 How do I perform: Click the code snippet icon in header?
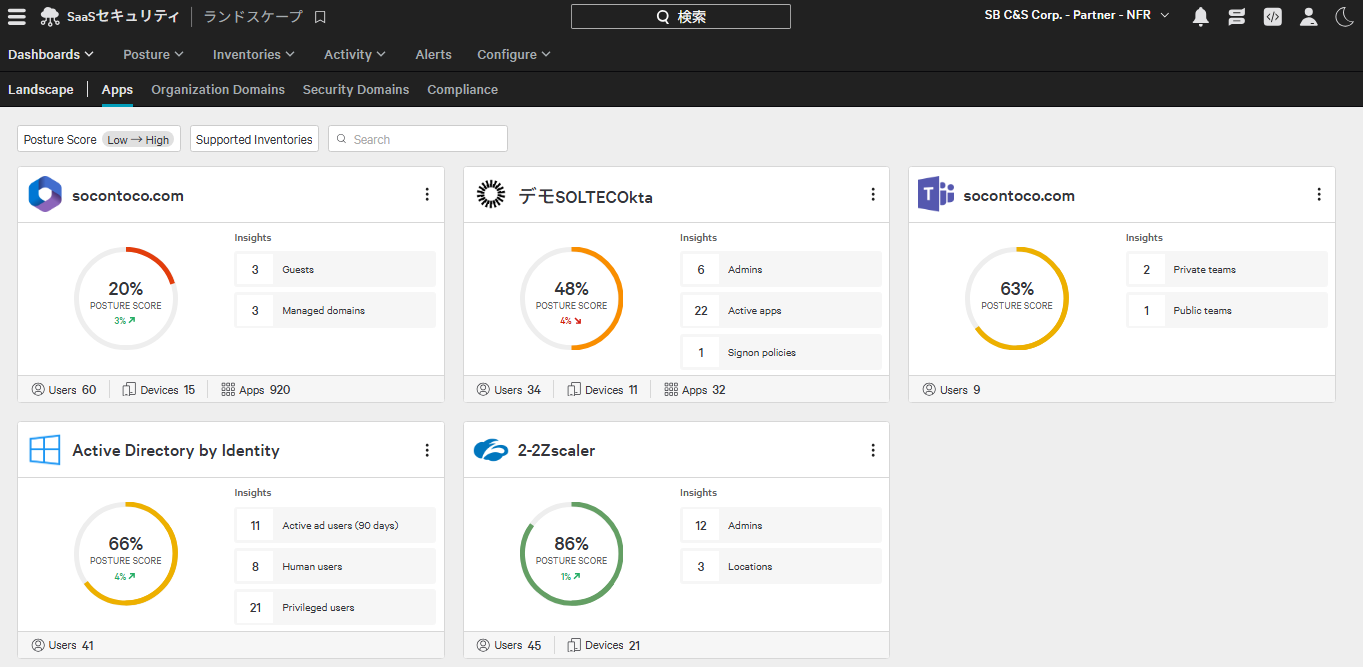(1272, 16)
